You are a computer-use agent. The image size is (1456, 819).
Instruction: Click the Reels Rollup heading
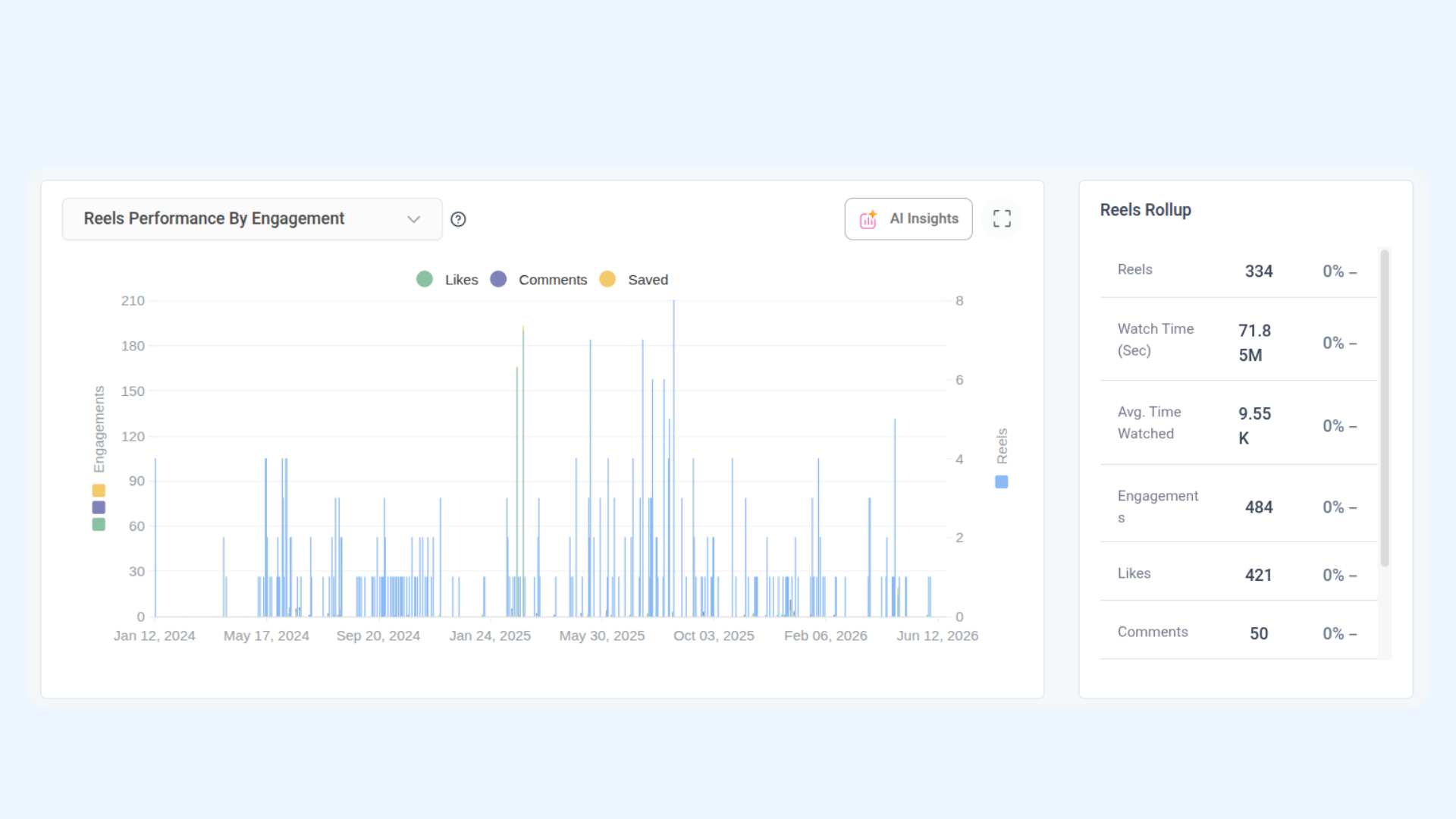click(x=1145, y=210)
